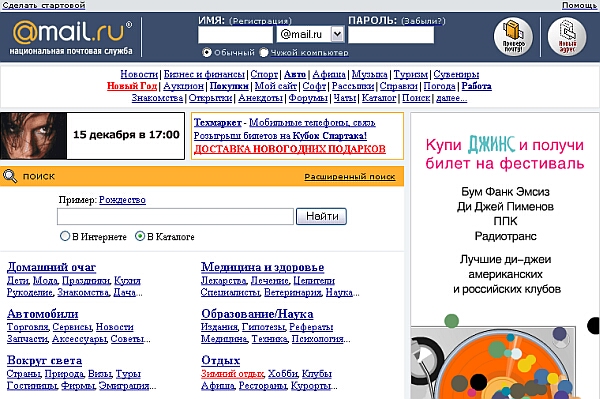Open the Рестораны subcategory
Screen dimensions: 600x399
click(263, 386)
